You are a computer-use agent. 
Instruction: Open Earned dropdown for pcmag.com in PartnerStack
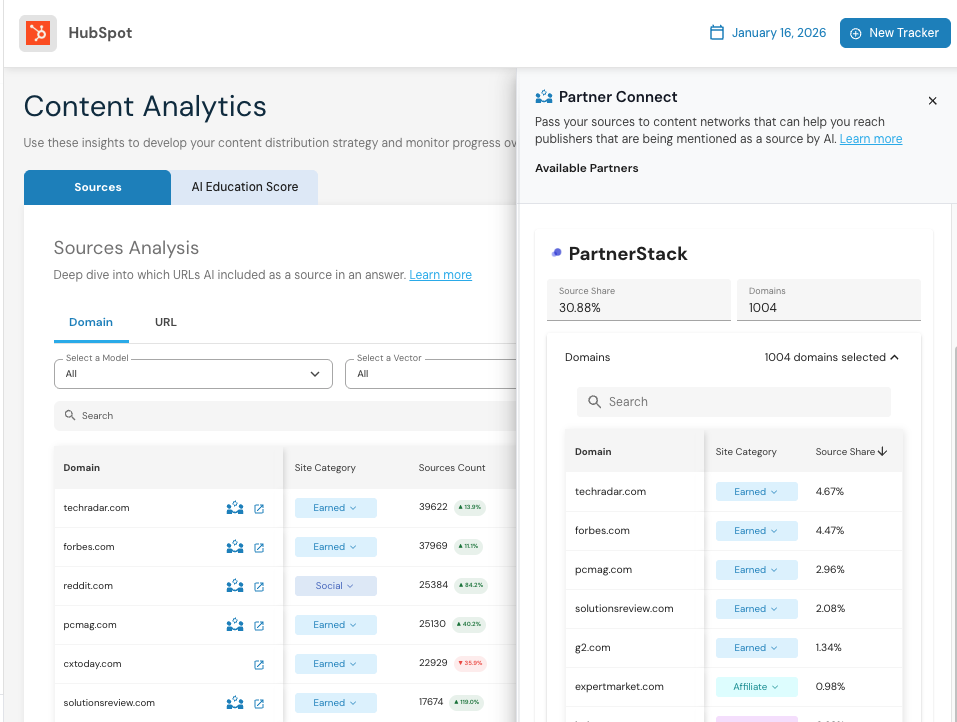757,569
